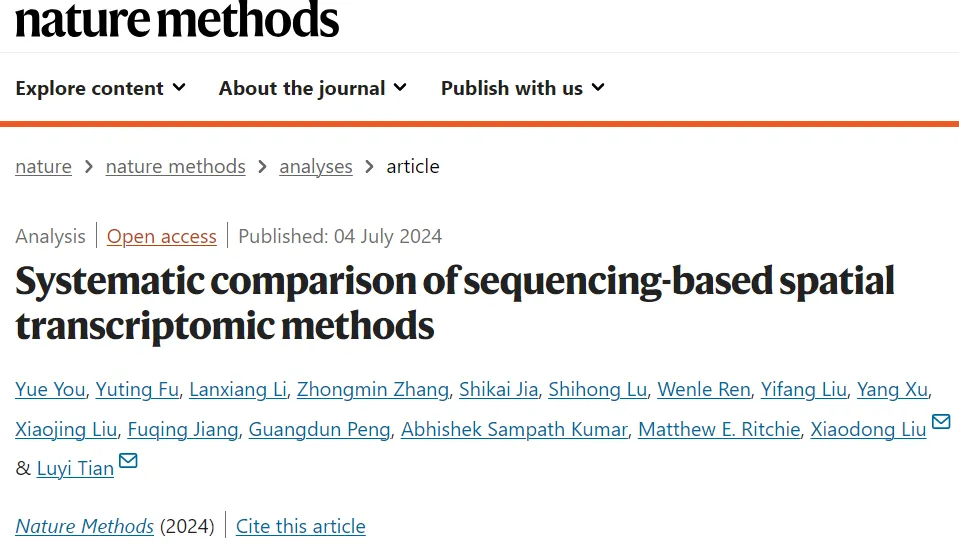Select author Yang Xu
Screen dimensions: 959x545
click(892, 390)
